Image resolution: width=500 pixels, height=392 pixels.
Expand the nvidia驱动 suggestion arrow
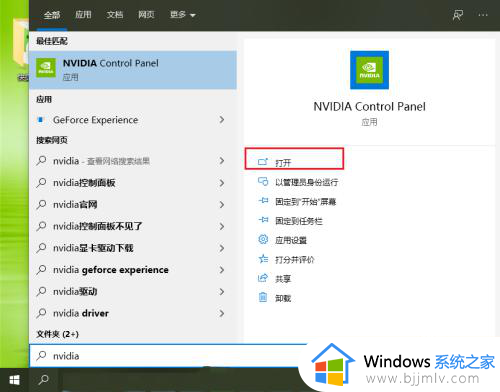coord(222,292)
